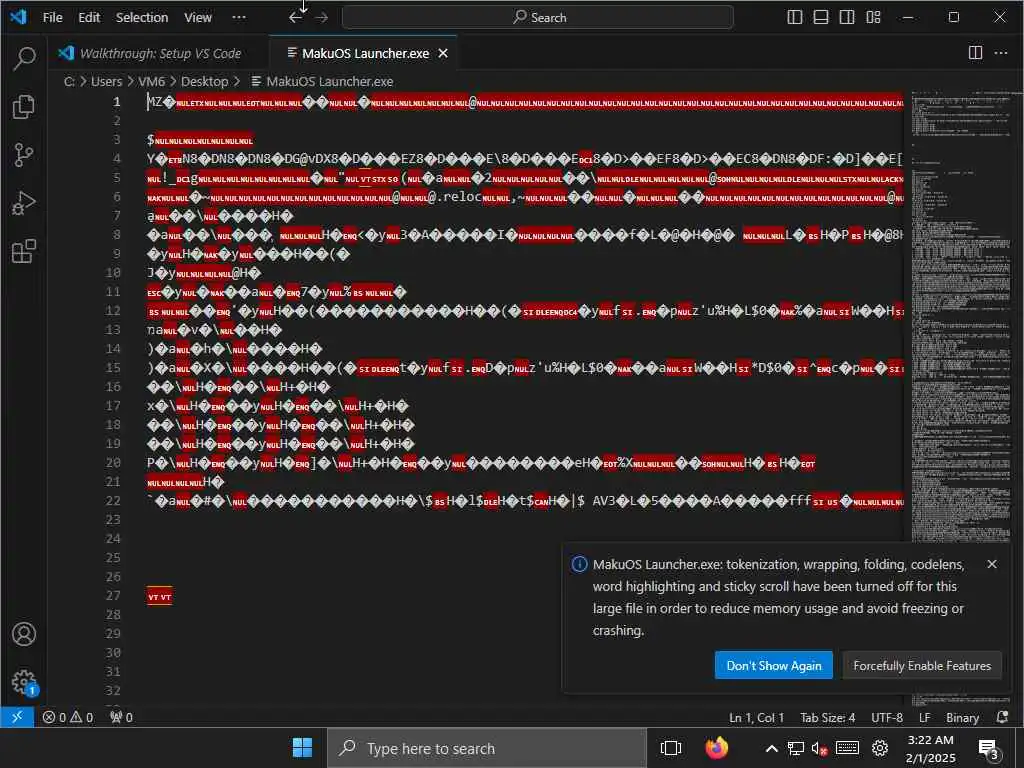The height and width of the screenshot is (768, 1024).
Task: Open the Explorer view in the activity bar
Action: click(24, 106)
